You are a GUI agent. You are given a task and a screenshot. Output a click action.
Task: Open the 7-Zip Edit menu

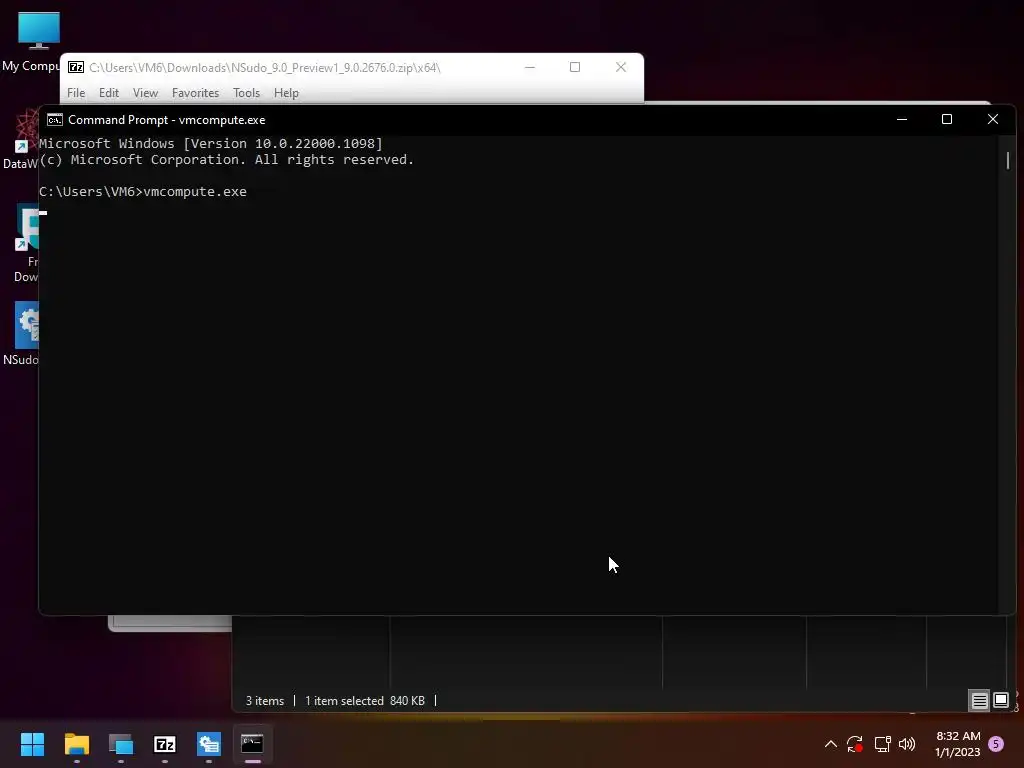[x=108, y=93]
